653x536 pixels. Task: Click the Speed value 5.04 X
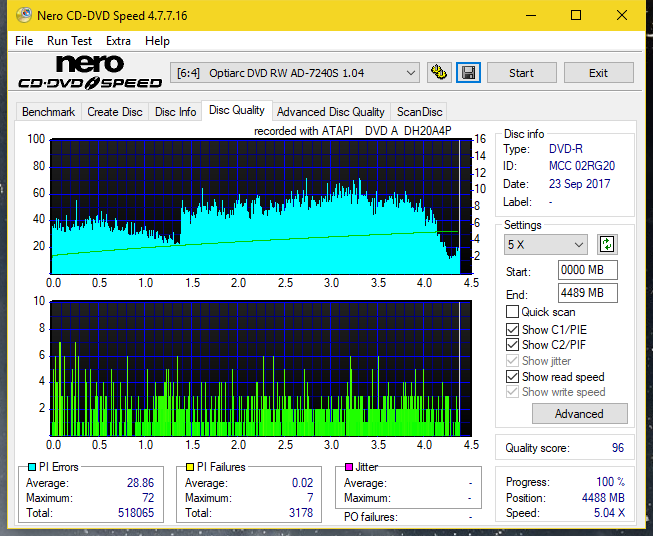609,512
